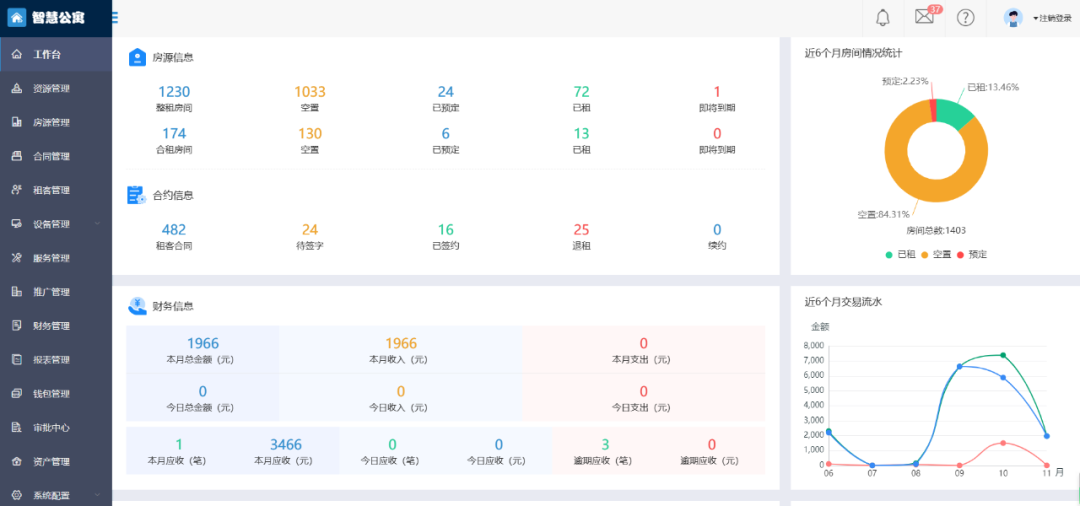The height and width of the screenshot is (506, 1080).
Task: Click the 财务信息 section icon
Action: point(138,306)
